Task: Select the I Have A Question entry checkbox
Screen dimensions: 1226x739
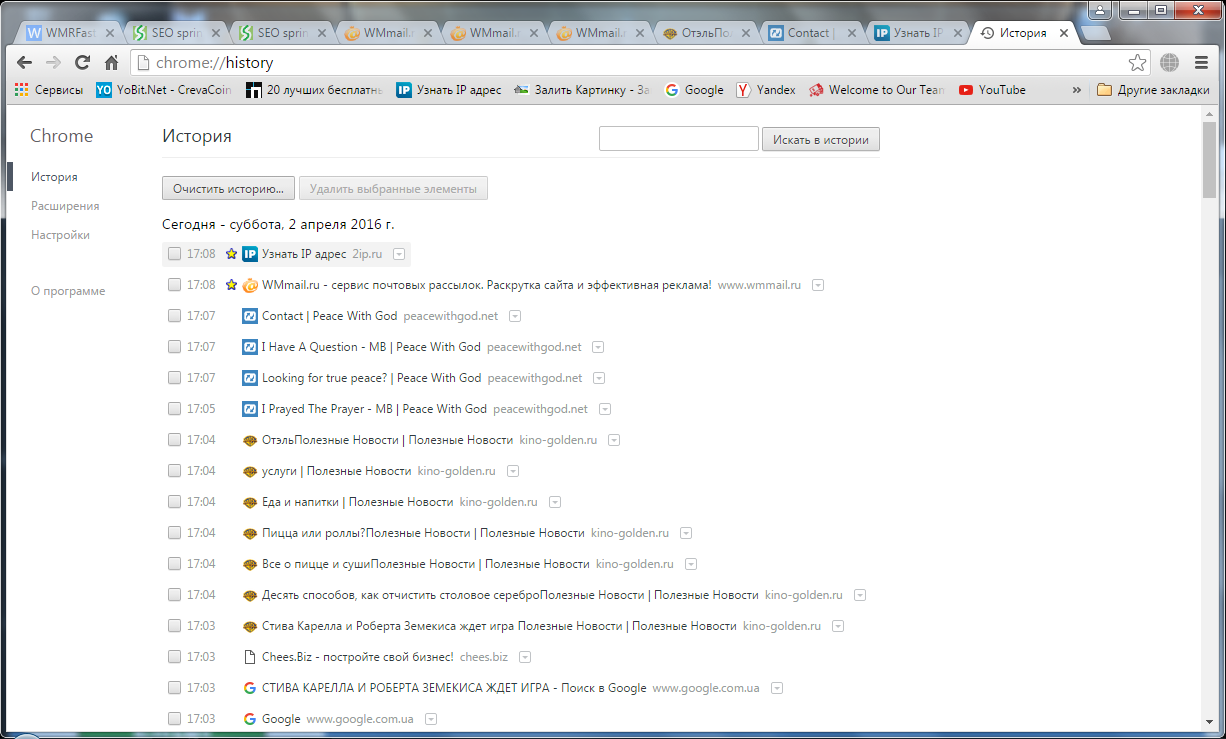Action: point(174,347)
